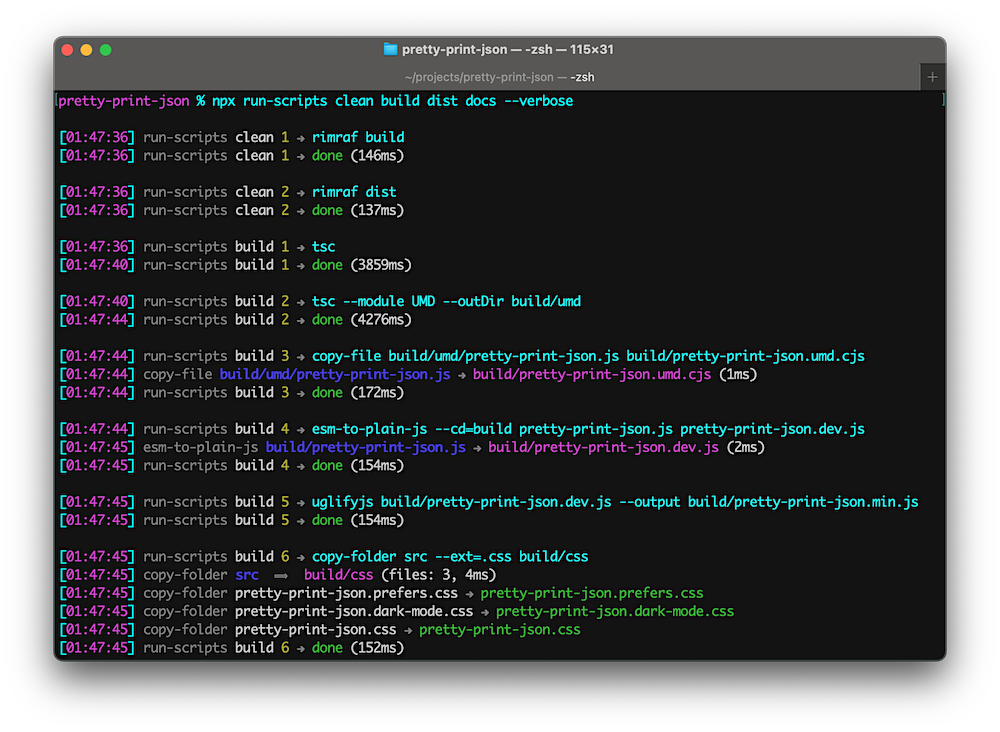This screenshot has width=1000, height=732.
Task: Click the tsc command on build 1 line
Action: pos(323,247)
